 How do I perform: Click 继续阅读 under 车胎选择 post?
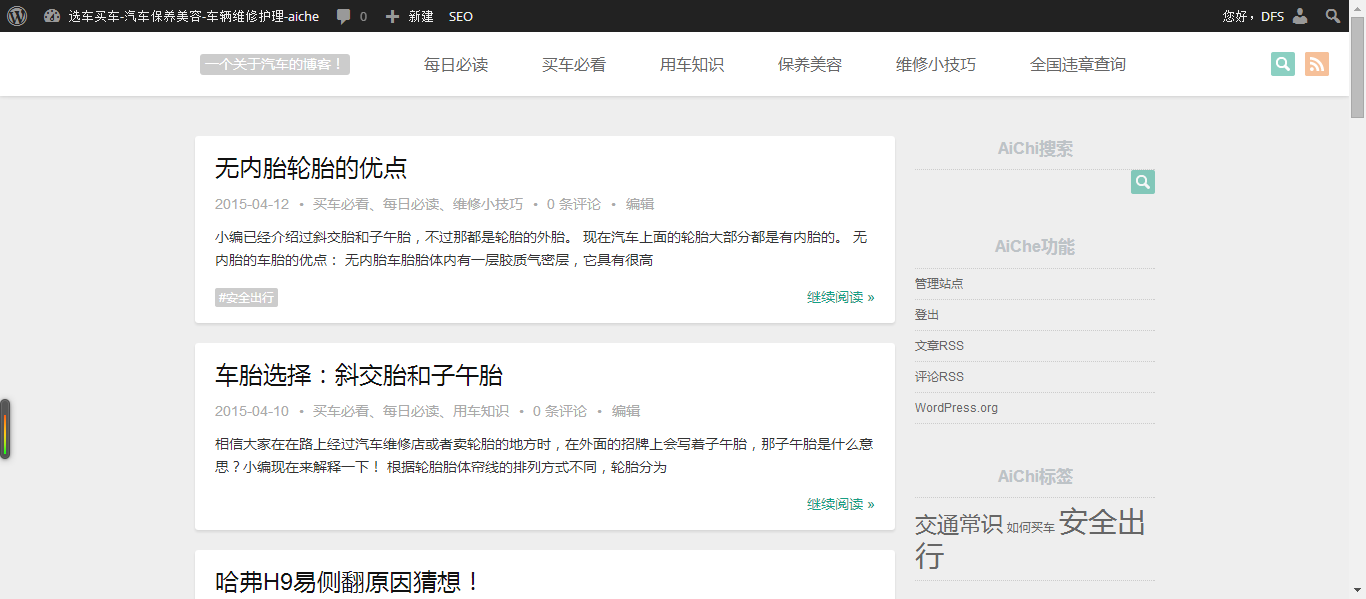point(840,504)
